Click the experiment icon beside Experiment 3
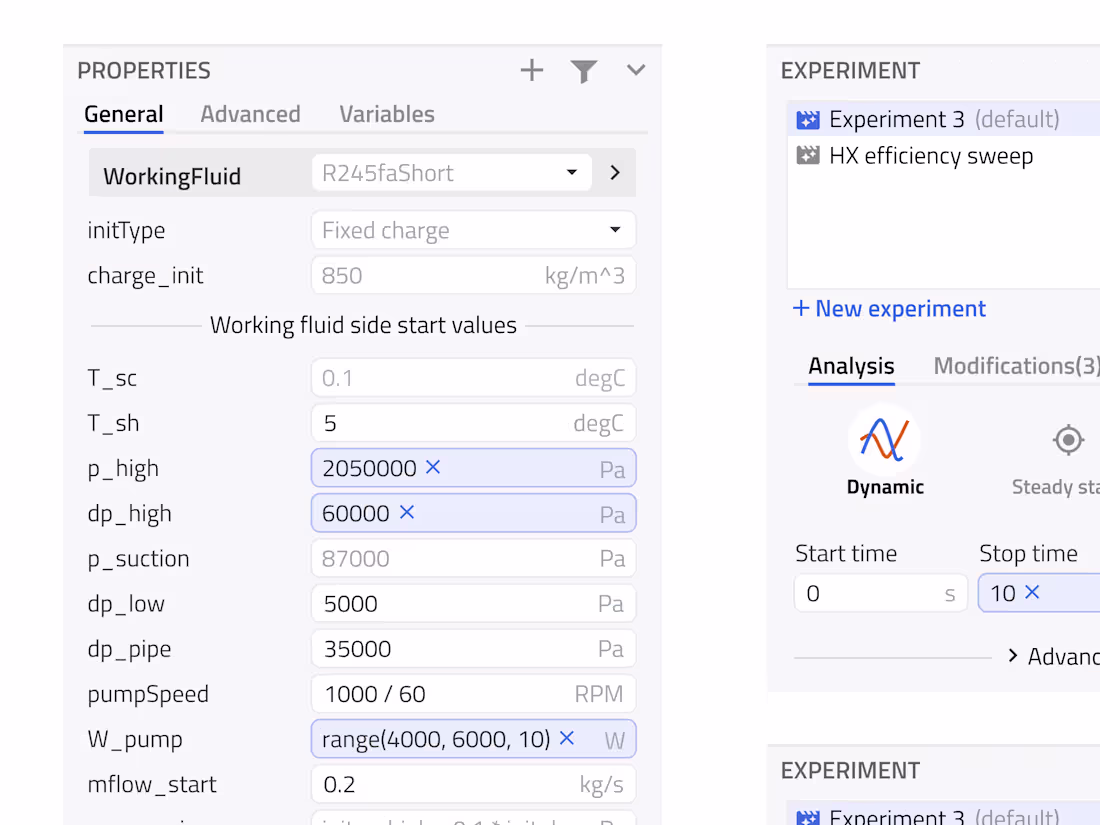 click(x=807, y=118)
